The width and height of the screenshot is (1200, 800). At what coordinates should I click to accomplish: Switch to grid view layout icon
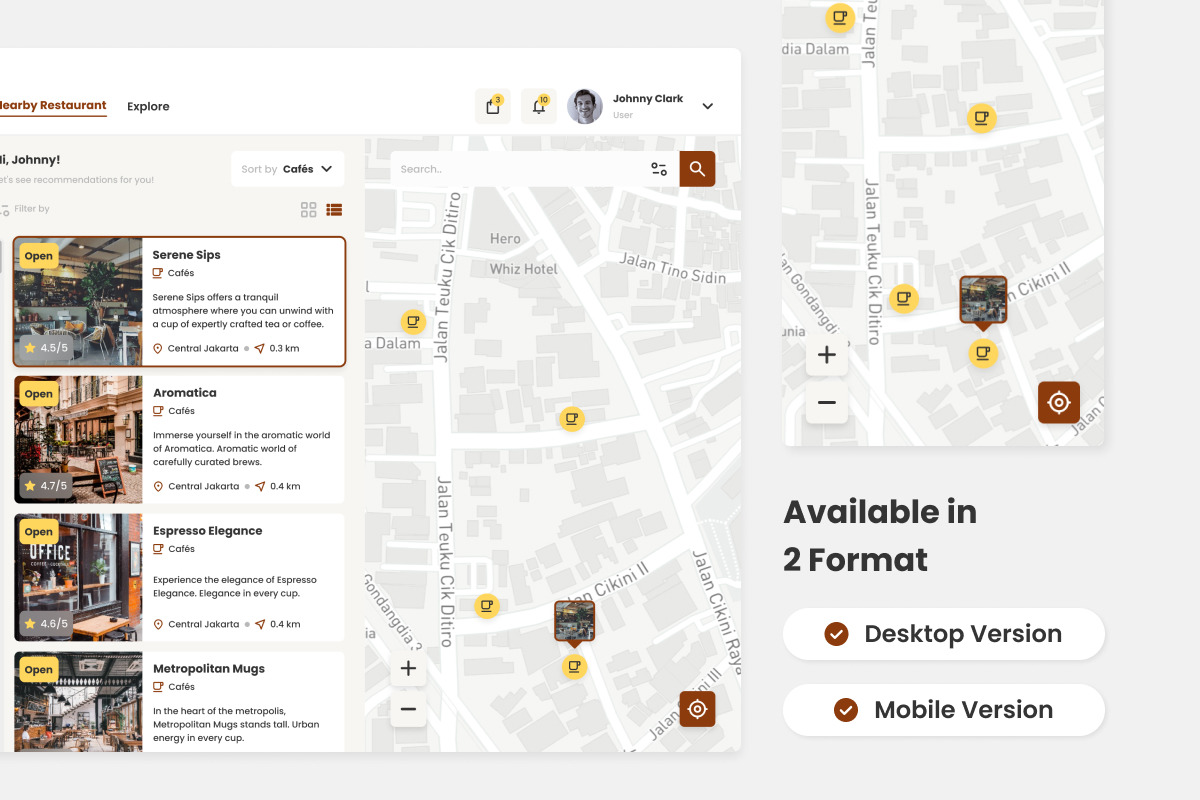pos(309,210)
